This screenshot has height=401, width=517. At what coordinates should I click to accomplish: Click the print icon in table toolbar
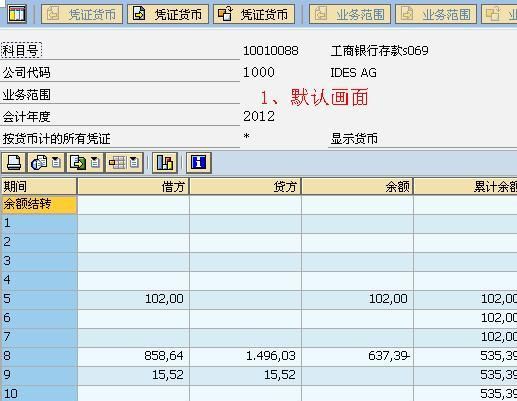tap(14, 163)
